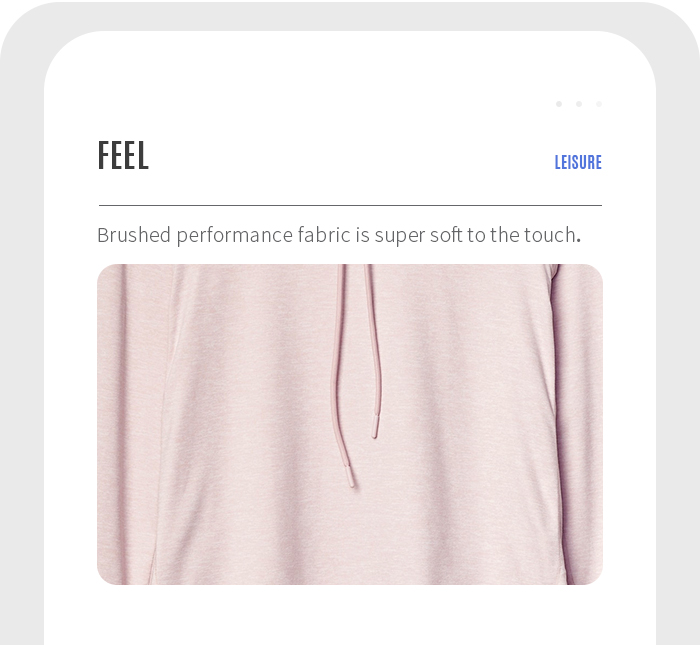The height and width of the screenshot is (645, 700).
Task: Click the blank white area below the image
Action: click(x=350, y=615)
